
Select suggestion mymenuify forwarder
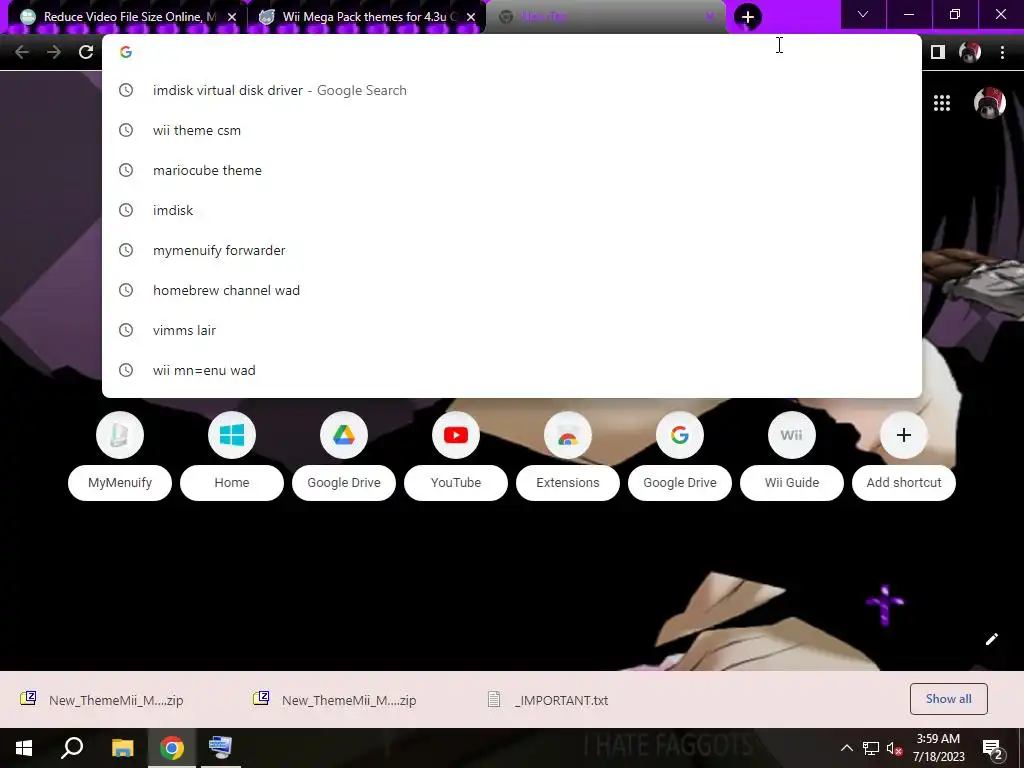click(512, 250)
